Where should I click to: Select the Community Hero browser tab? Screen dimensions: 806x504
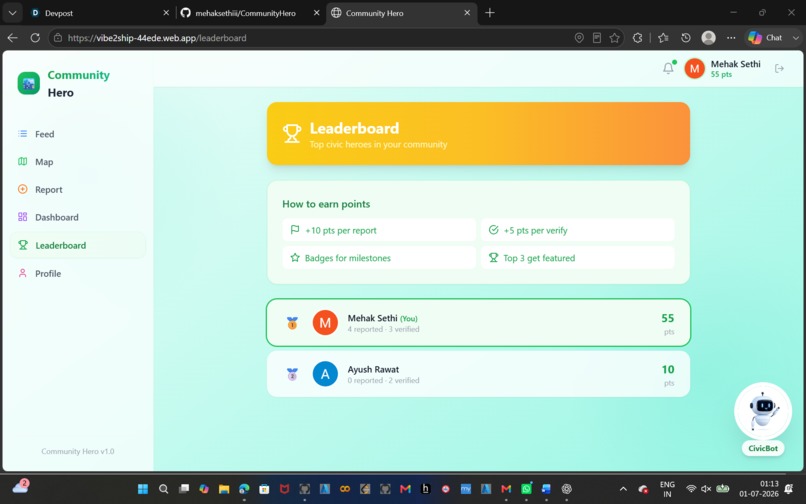[401, 13]
